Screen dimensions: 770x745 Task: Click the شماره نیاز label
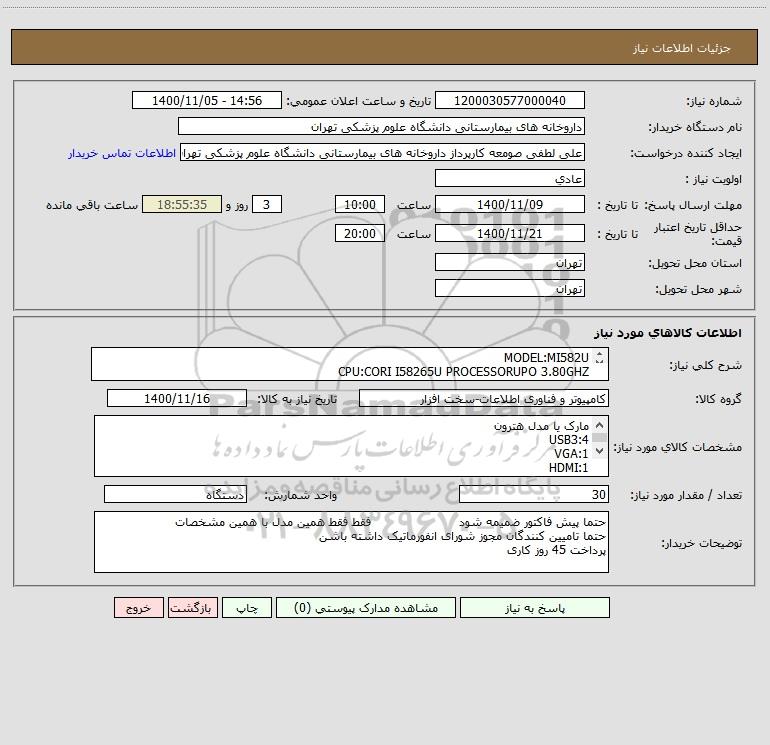point(714,101)
